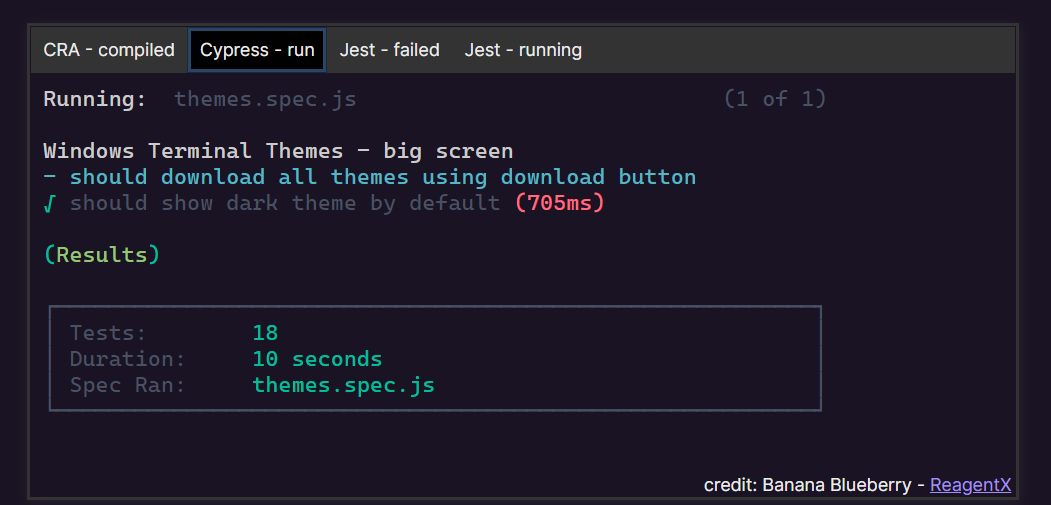Click the 'Running:' label in terminal
The height and width of the screenshot is (505, 1051).
click(x=95, y=100)
